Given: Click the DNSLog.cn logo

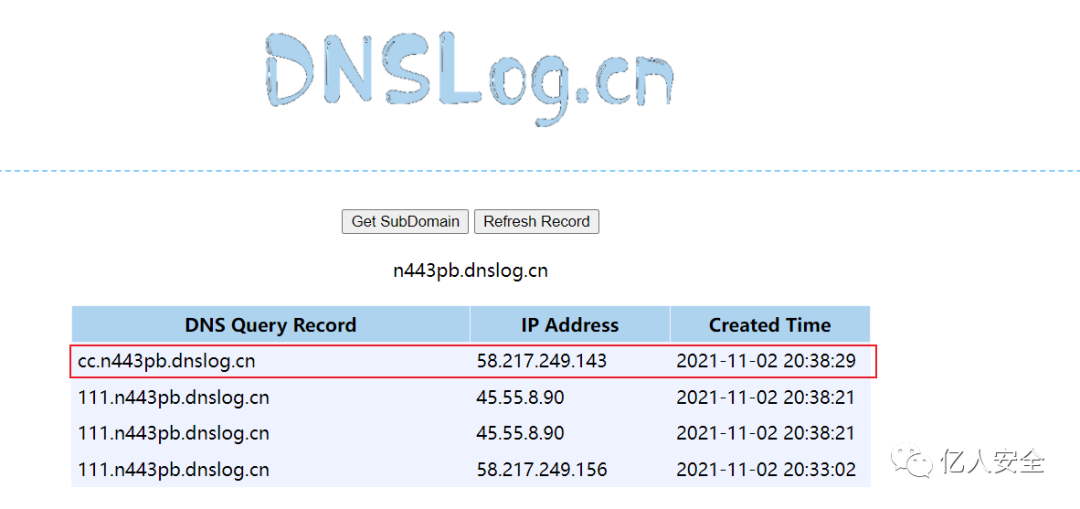Looking at the screenshot, I should pyautogui.click(x=469, y=78).
